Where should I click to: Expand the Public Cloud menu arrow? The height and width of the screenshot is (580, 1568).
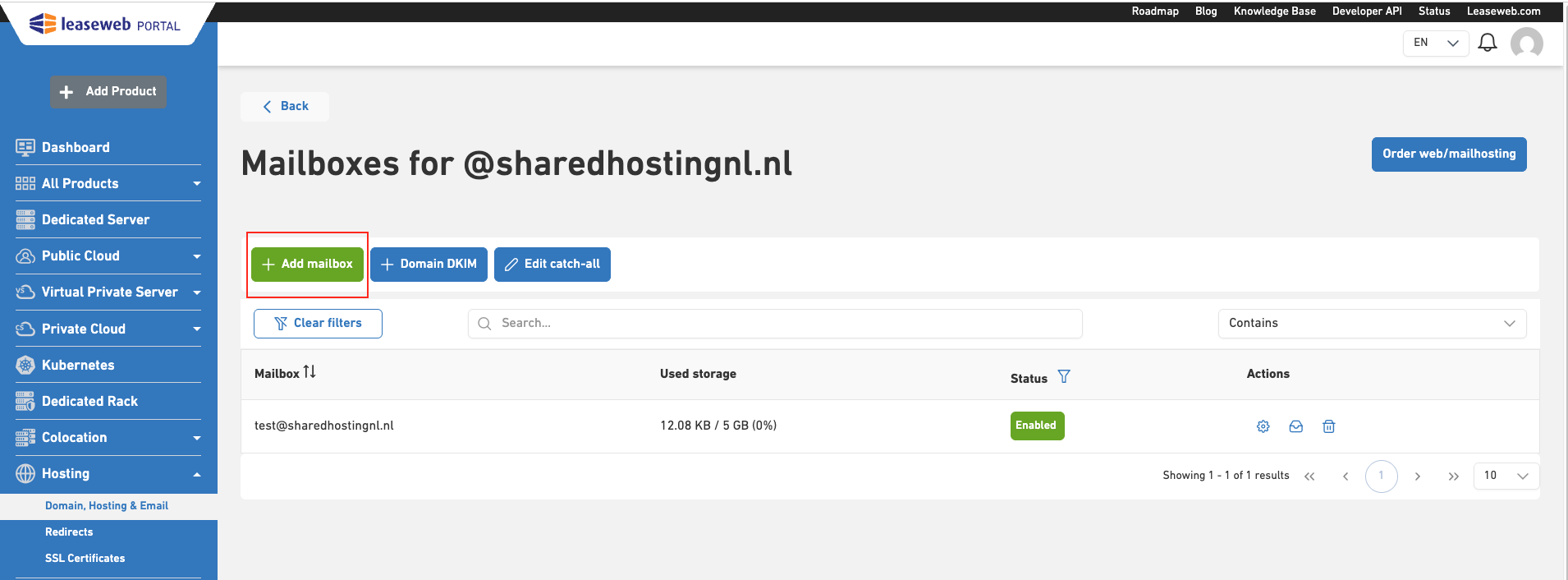[197, 256]
